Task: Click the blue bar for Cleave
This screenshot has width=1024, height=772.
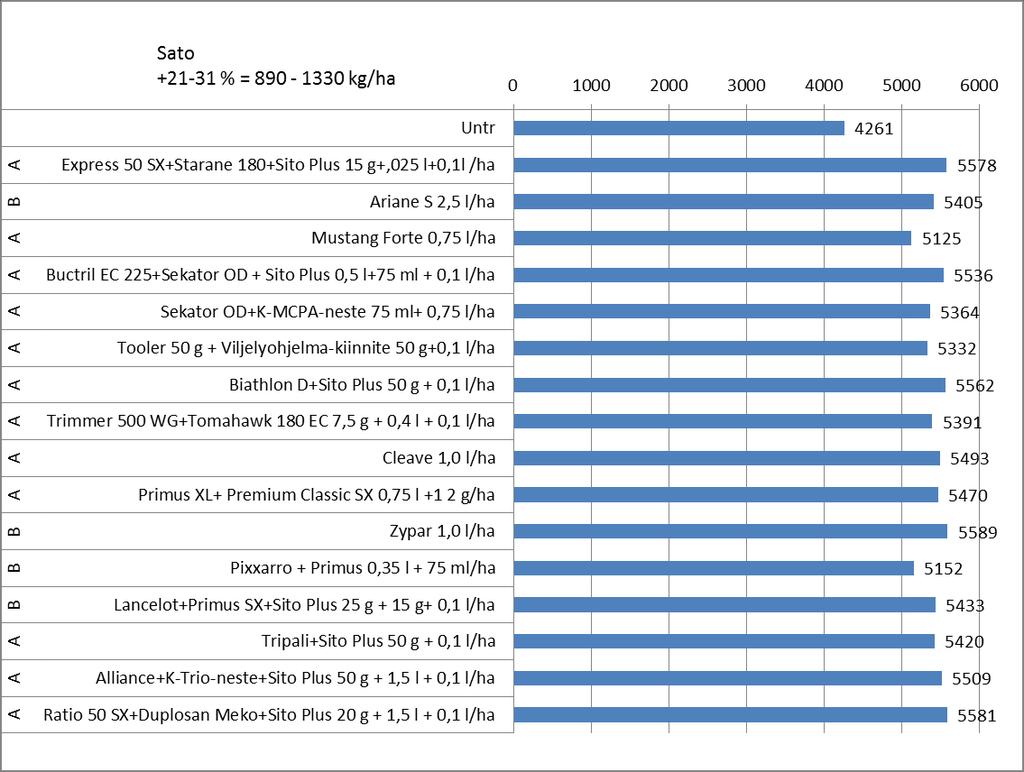Action: click(727, 458)
